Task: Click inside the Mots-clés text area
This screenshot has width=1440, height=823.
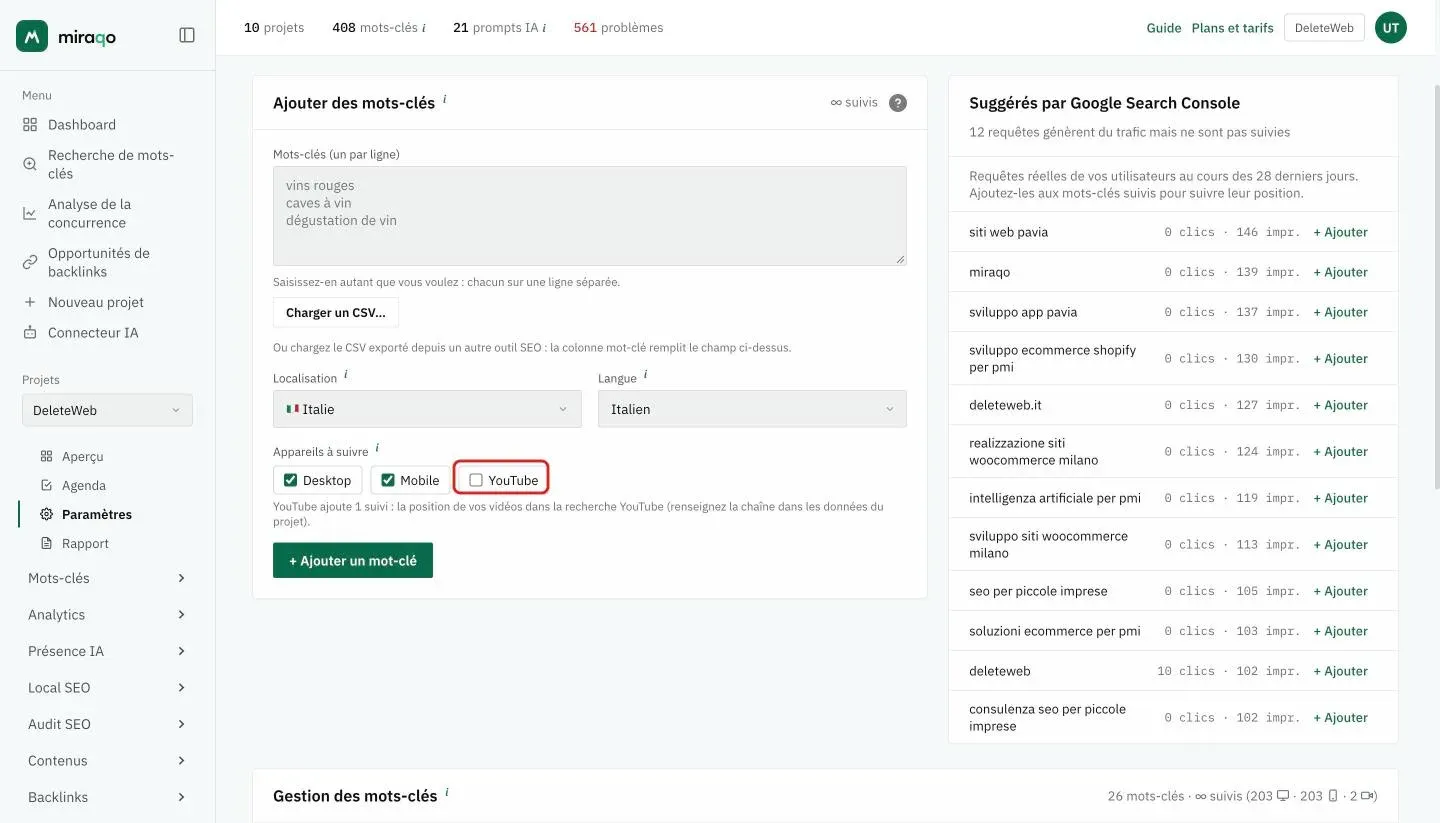Action: (x=590, y=216)
